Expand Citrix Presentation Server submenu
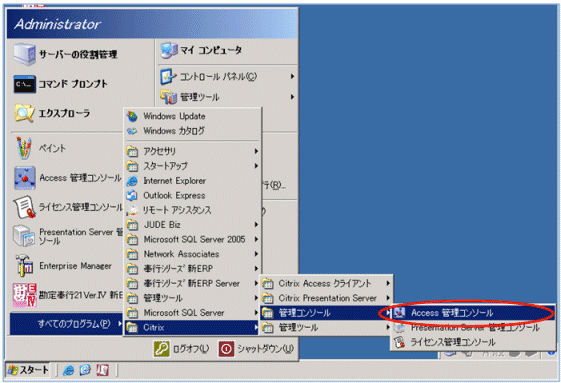 326,298
